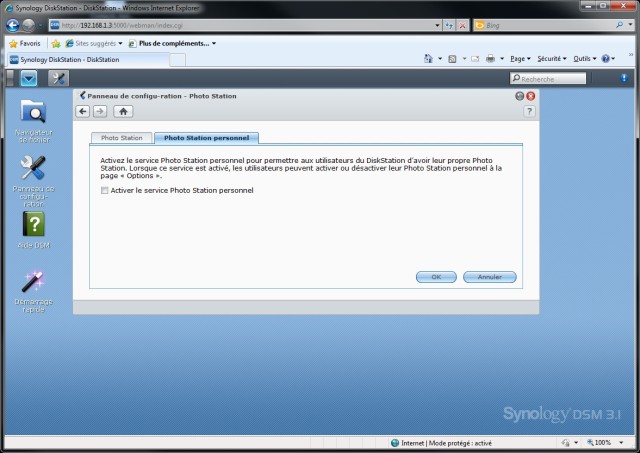Screen dimensions: 640x453
Task: Return to control panel home
Action: [123, 111]
